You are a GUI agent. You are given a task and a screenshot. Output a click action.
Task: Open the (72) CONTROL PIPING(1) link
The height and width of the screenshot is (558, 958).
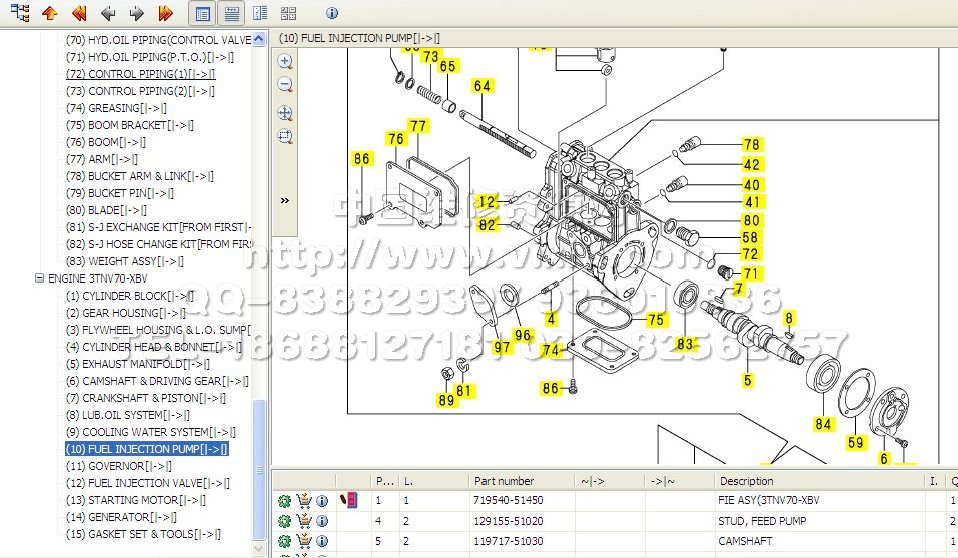point(140,74)
